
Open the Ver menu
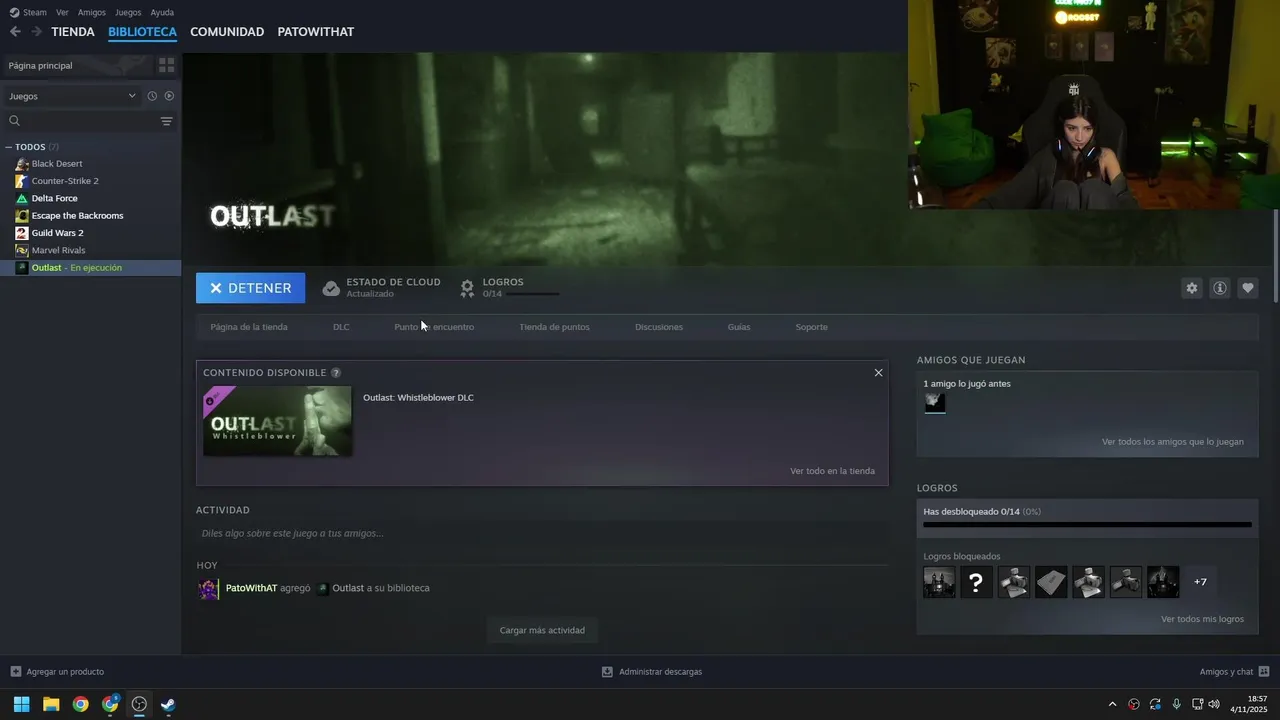(x=62, y=12)
